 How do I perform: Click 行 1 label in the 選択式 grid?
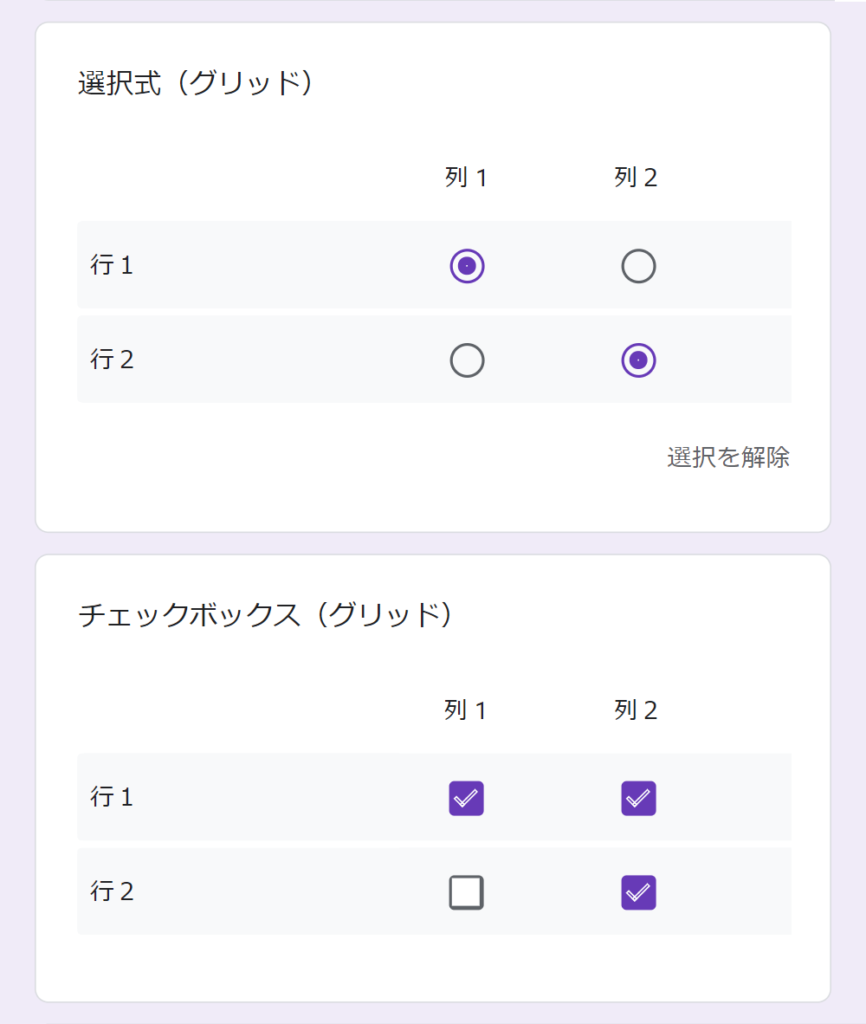(x=112, y=266)
